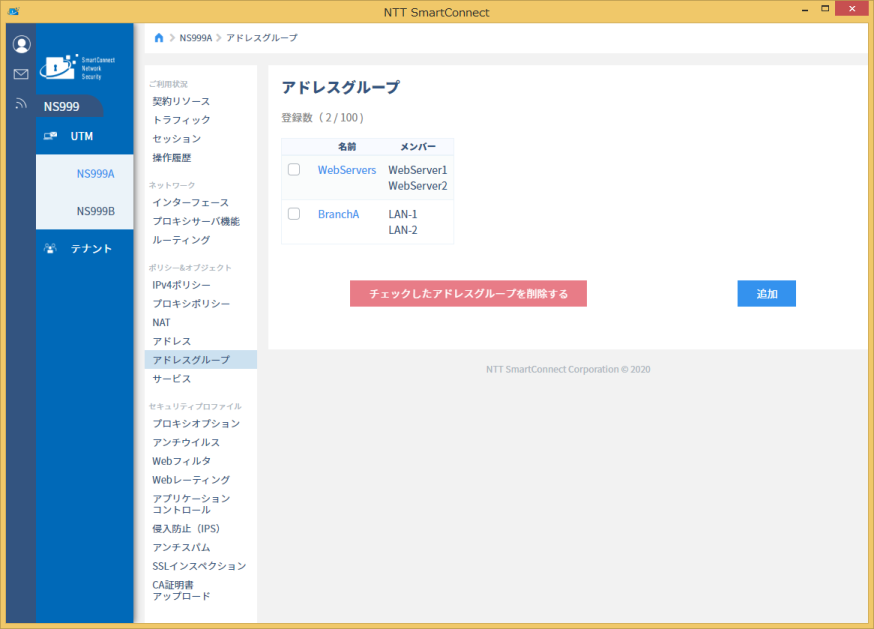Viewport: 874px width, 629px height.
Task: Delete checked address groups with red button
Action: click(468, 293)
